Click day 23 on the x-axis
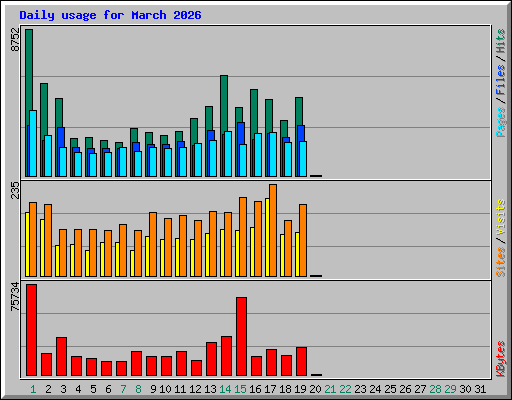The image size is (512, 400). point(360,389)
